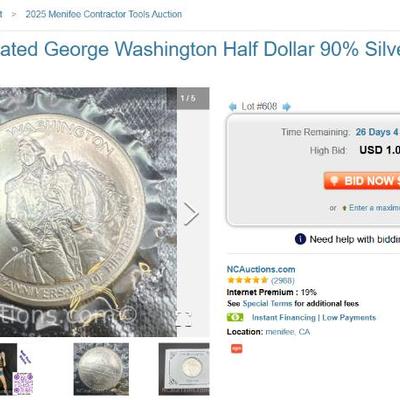Open NCAuctions.com seller link
400x400 pixels.
coord(261,269)
